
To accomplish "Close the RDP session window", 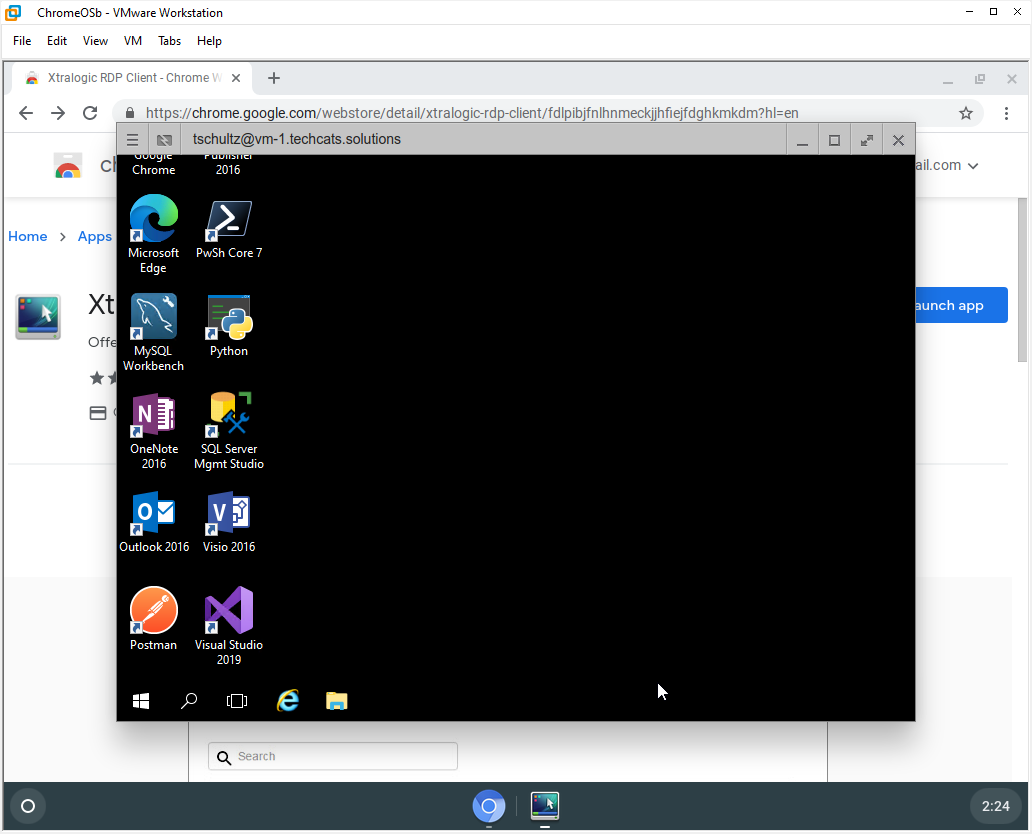I will pyautogui.click(x=898, y=140).
